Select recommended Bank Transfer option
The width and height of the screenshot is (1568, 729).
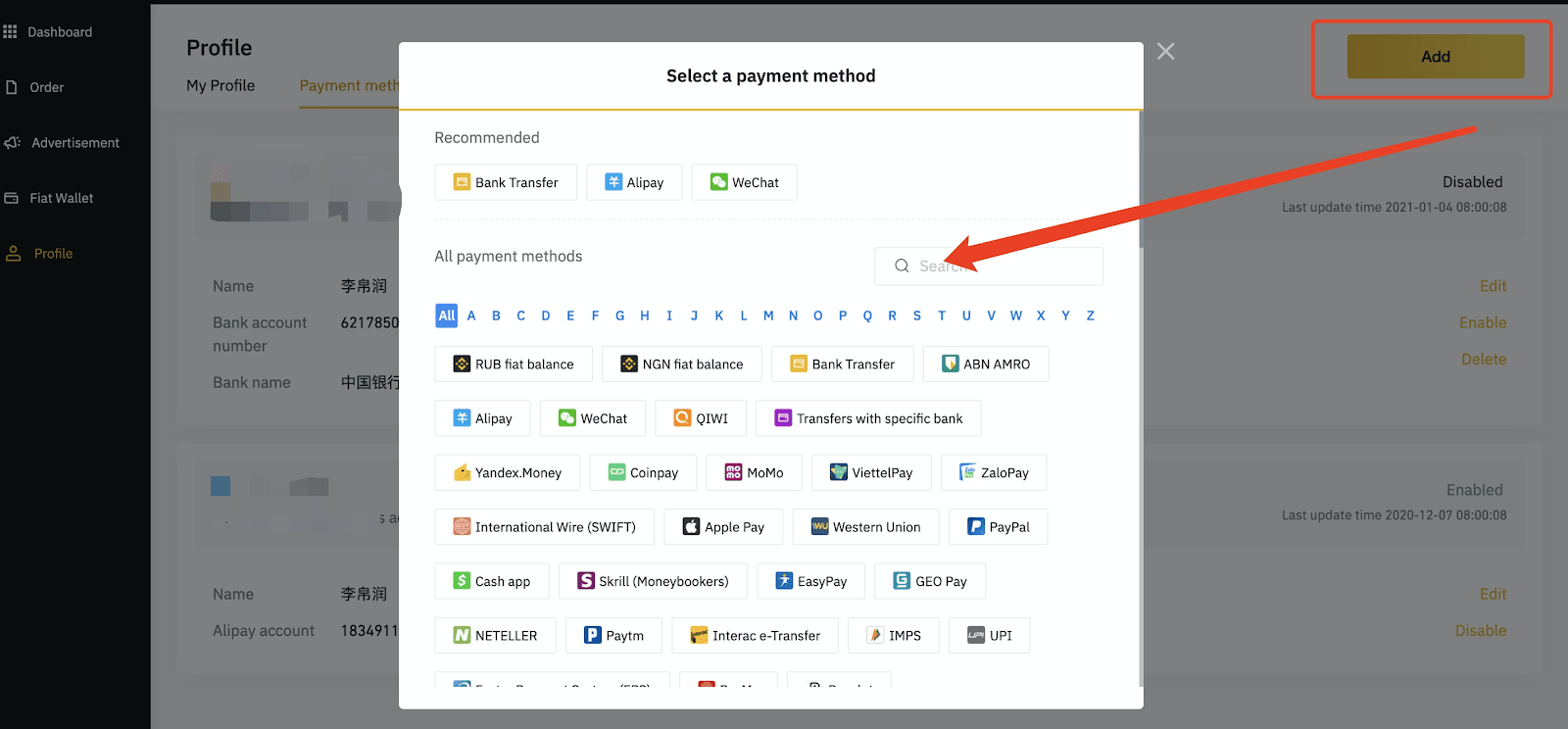click(506, 182)
